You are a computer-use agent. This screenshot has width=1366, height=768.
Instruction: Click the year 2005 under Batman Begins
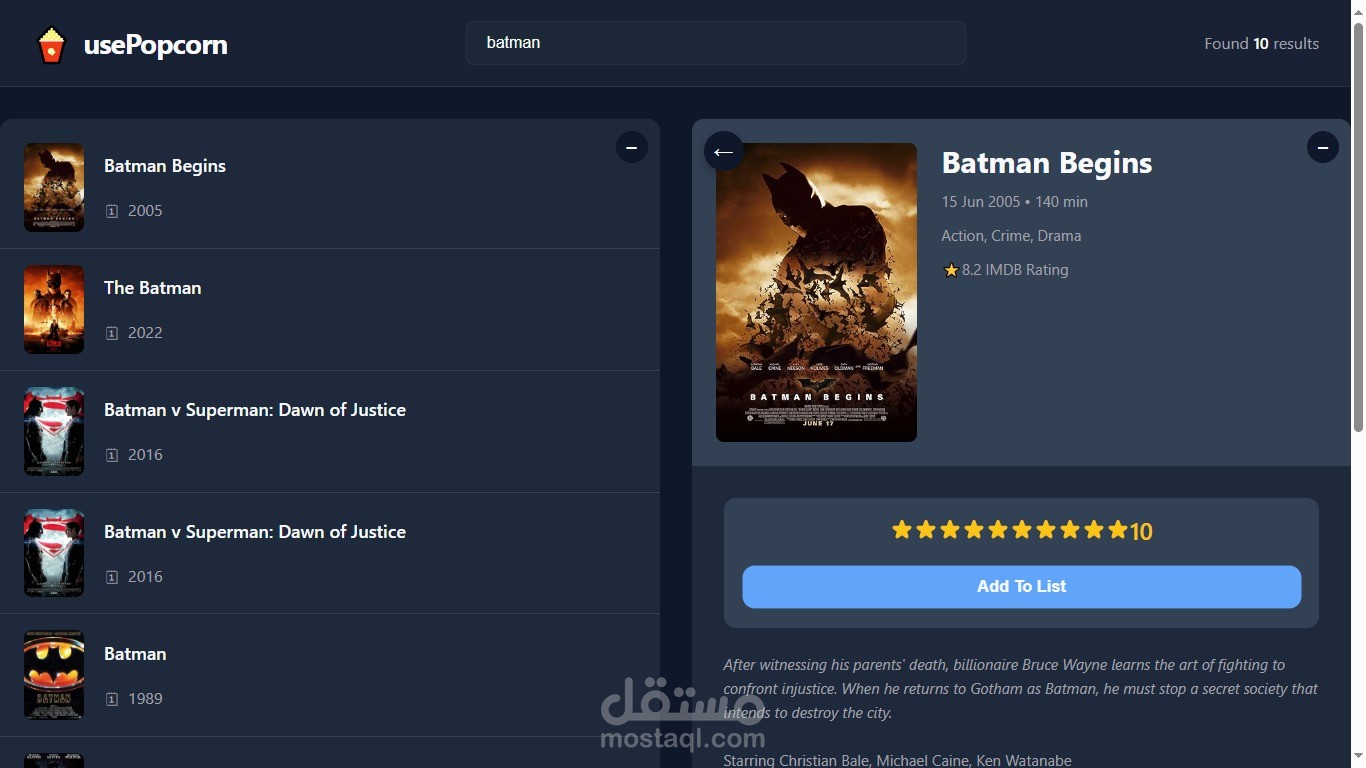click(x=145, y=211)
